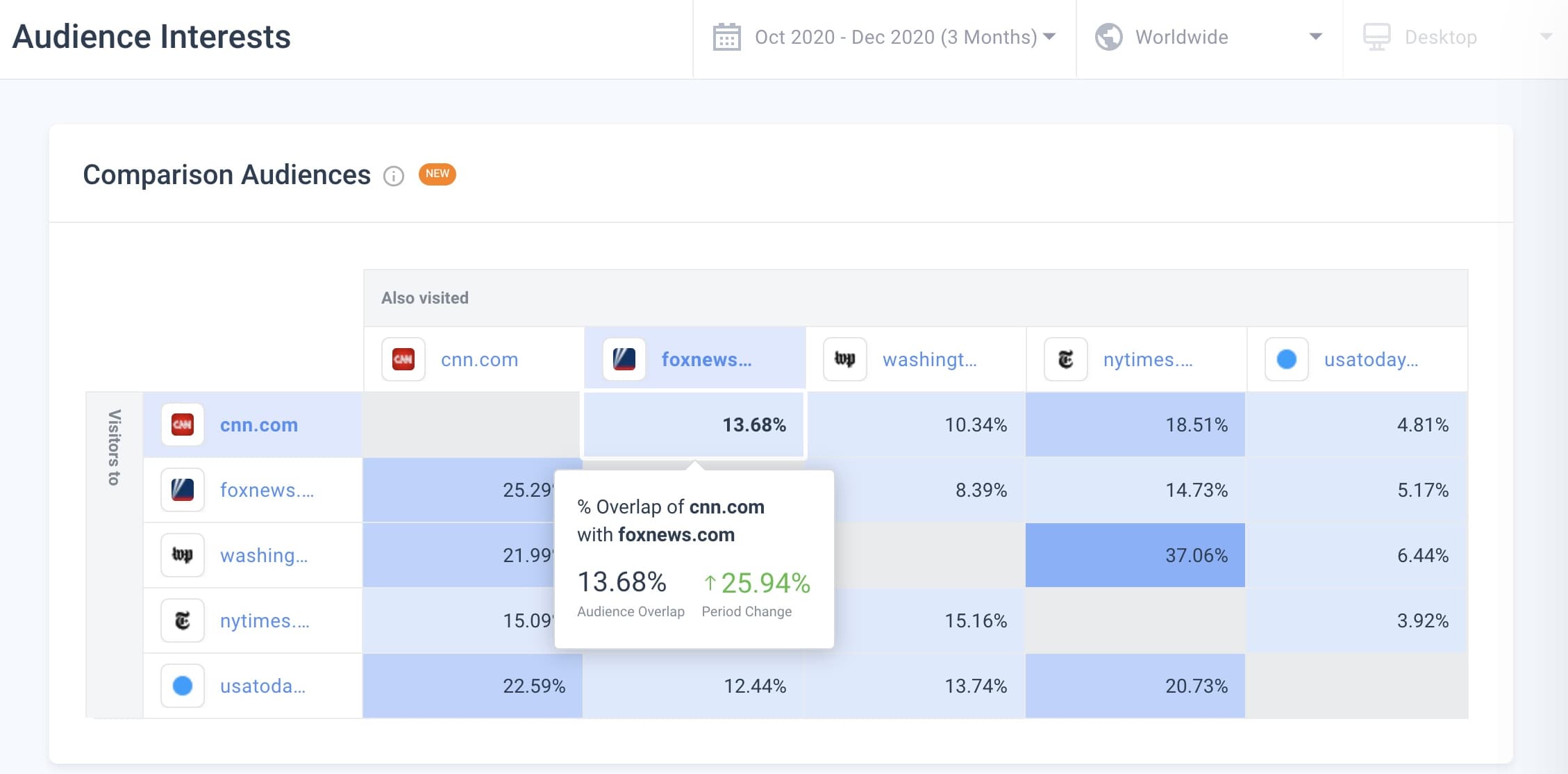This screenshot has width=1568, height=774.
Task: Select the 22.59% cell in usatoday row
Action: (x=472, y=686)
